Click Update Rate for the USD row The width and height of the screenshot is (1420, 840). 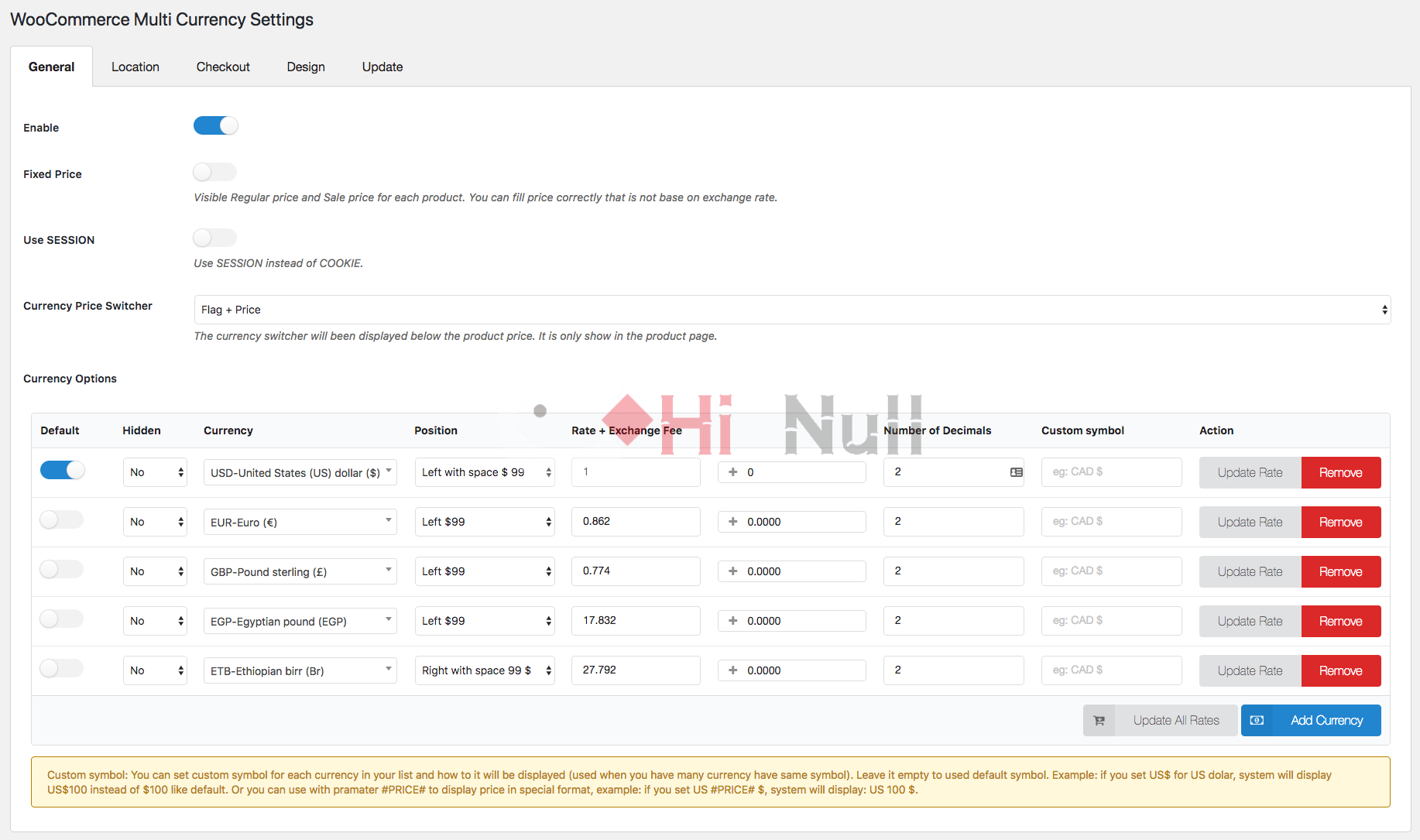1250,472
